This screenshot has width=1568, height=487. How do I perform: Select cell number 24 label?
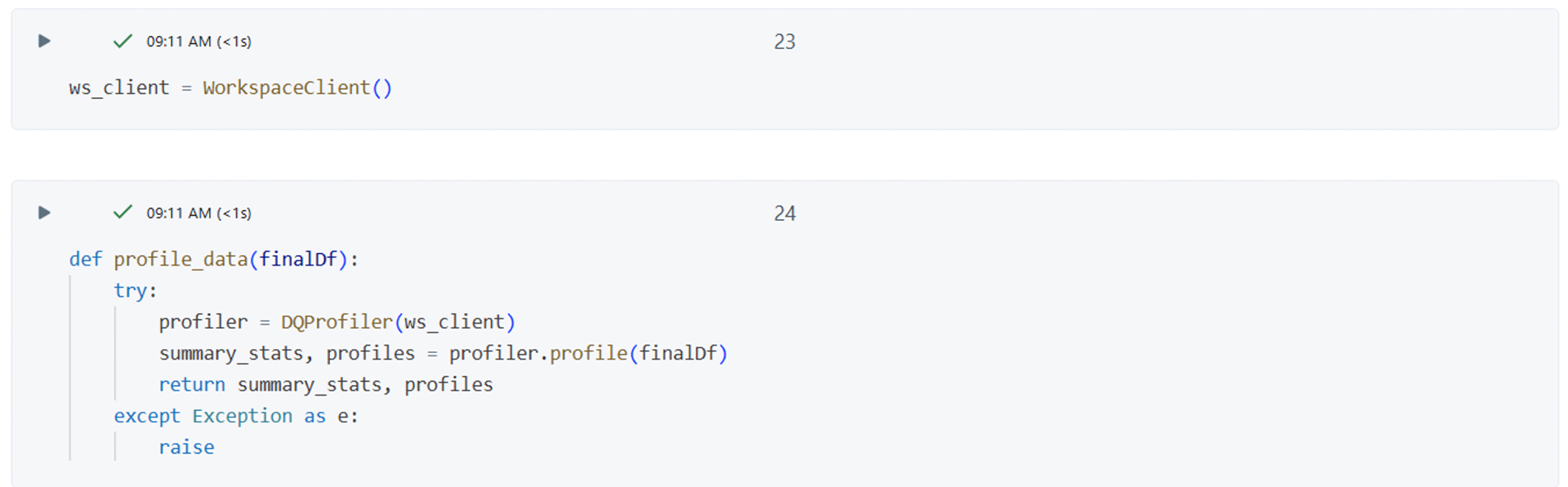tap(784, 213)
